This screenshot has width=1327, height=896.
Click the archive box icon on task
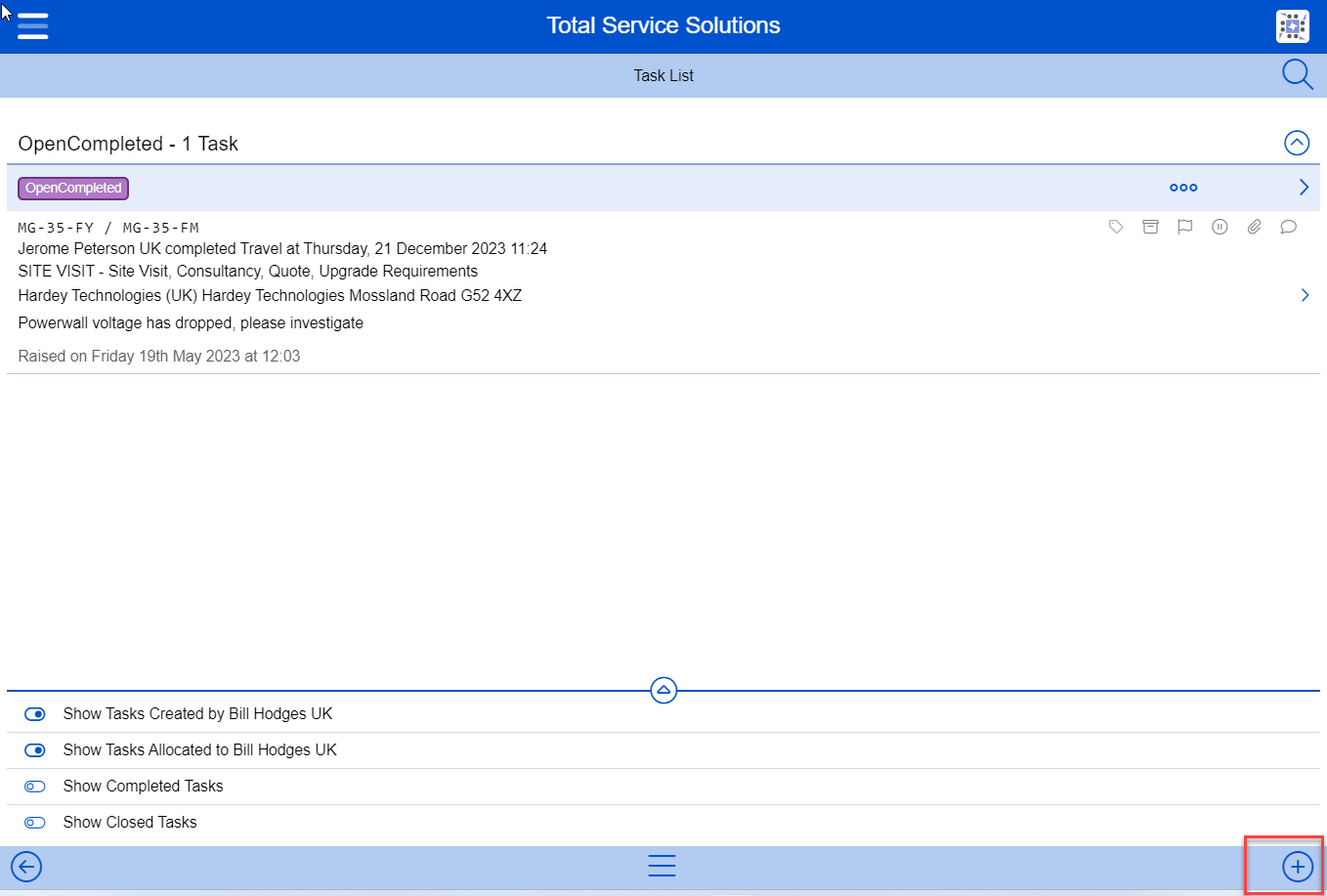1151,227
